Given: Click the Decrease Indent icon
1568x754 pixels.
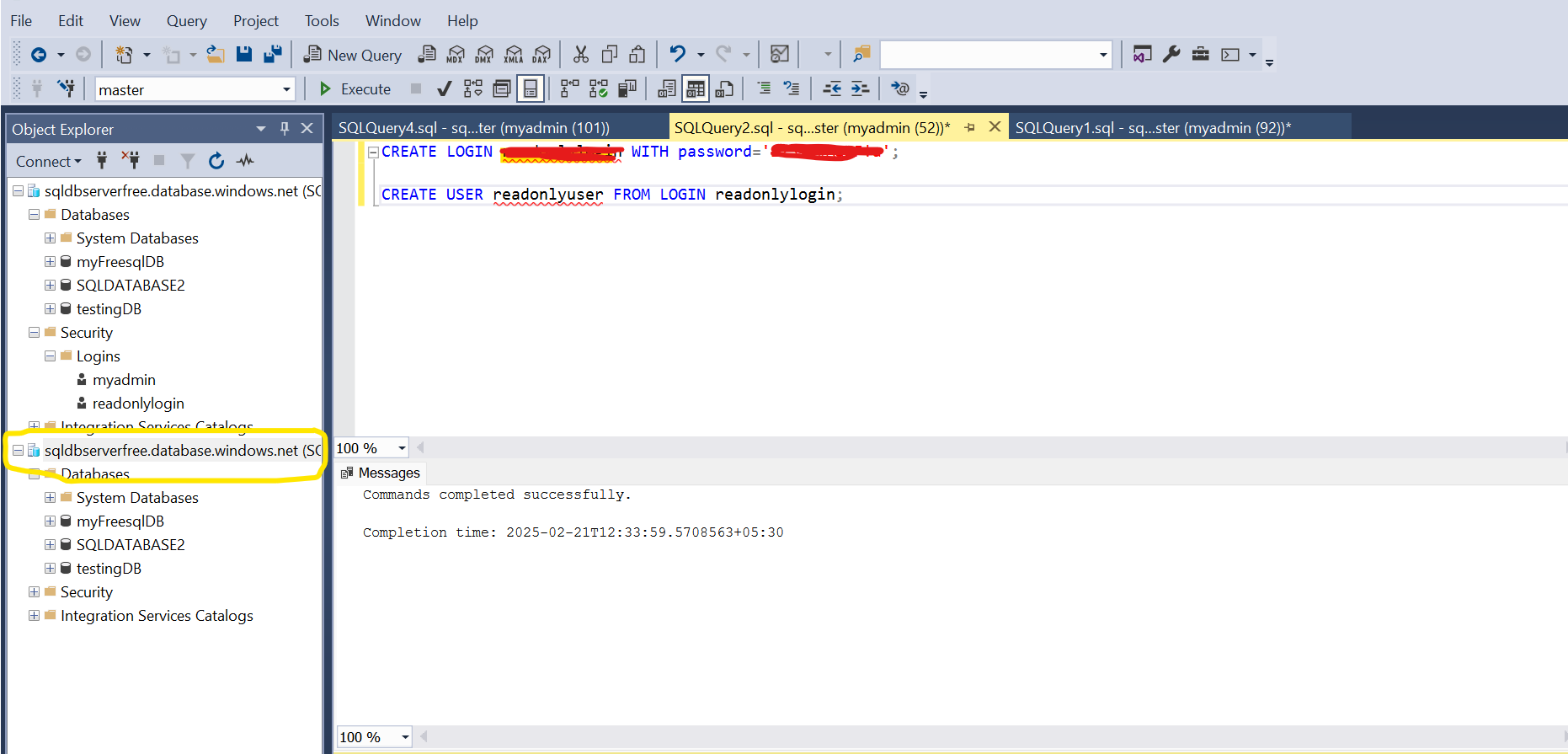Looking at the screenshot, I should [832, 88].
